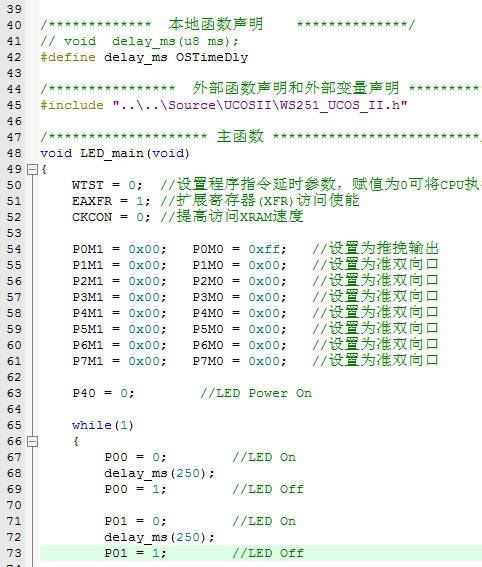This screenshot has width=482, height=567.
Task: Click P7M1 register on line 61
Action: click(88, 361)
